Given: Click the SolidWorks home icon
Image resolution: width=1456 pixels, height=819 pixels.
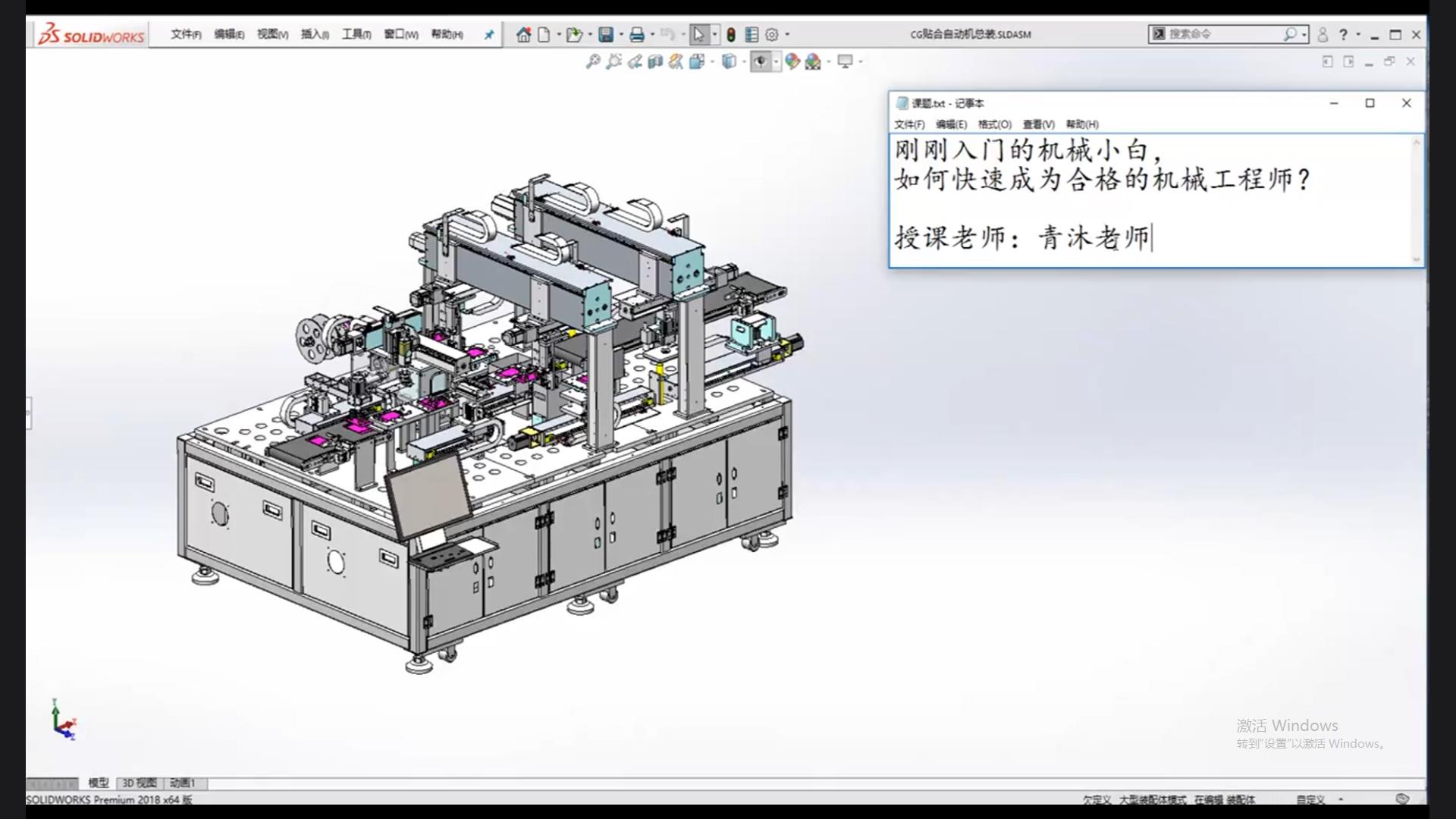Looking at the screenshot, I should (x=523, y=35).
